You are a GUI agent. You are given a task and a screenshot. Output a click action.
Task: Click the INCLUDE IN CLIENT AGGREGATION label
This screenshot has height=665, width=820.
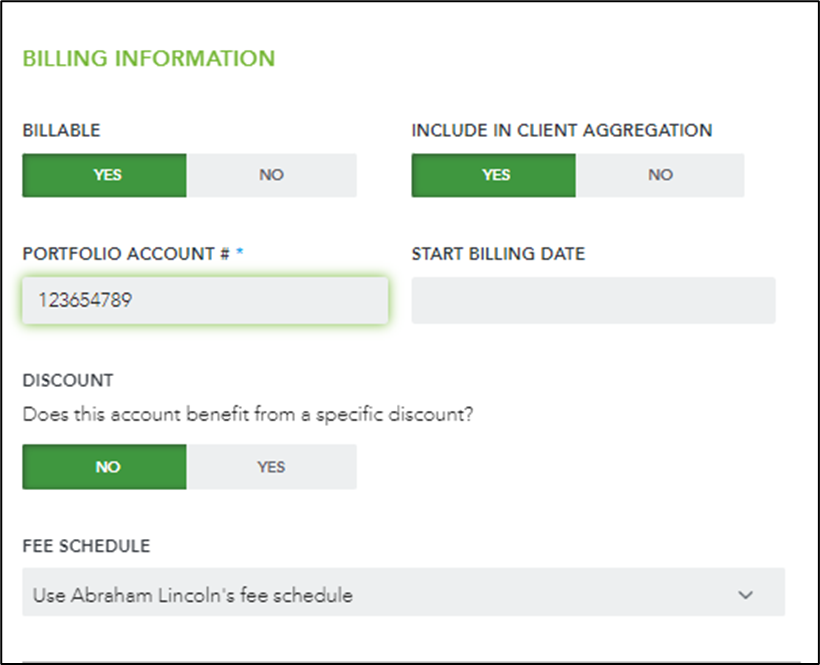coord(562,130)
